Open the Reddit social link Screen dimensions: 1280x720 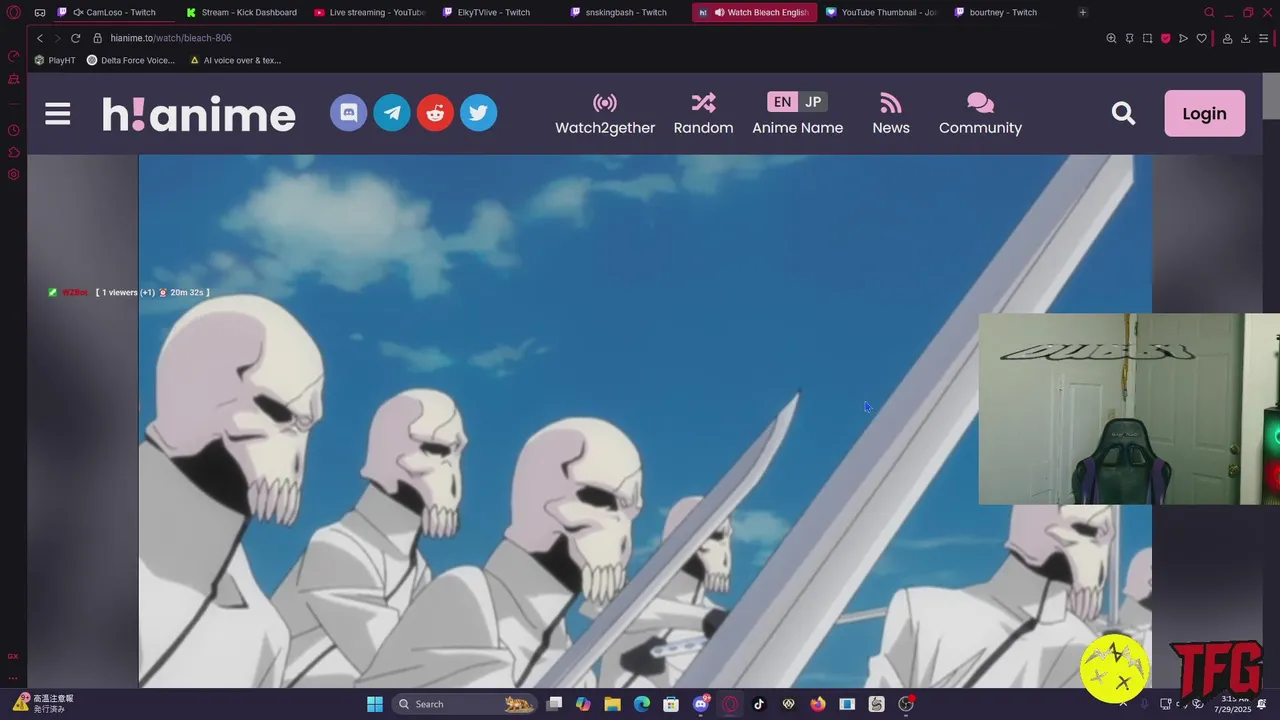435,113
